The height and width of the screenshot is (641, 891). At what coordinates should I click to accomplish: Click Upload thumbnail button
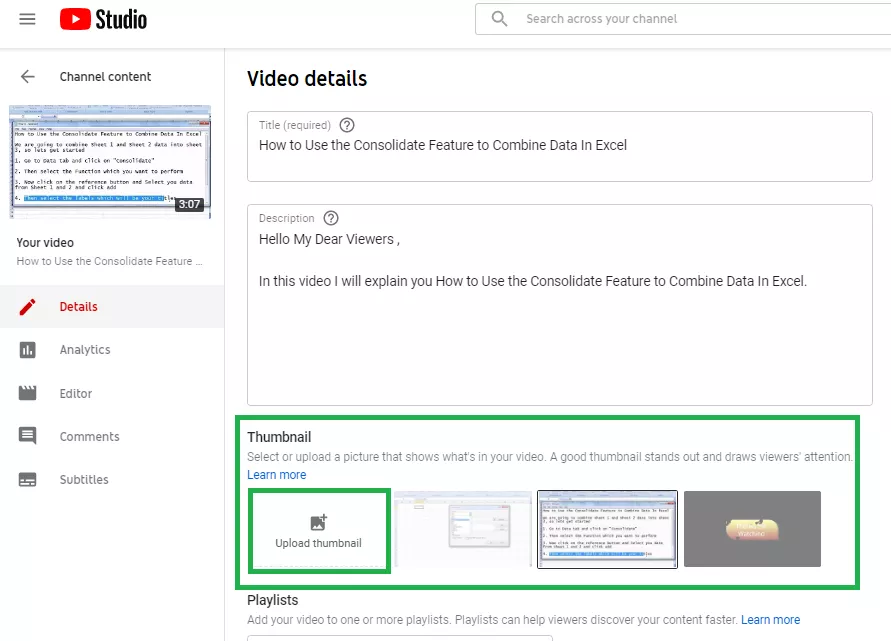coord(319,531)
